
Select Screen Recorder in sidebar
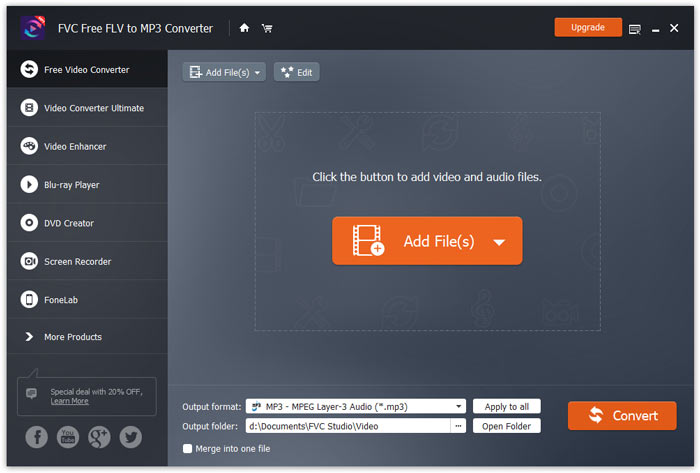point(77,261)
